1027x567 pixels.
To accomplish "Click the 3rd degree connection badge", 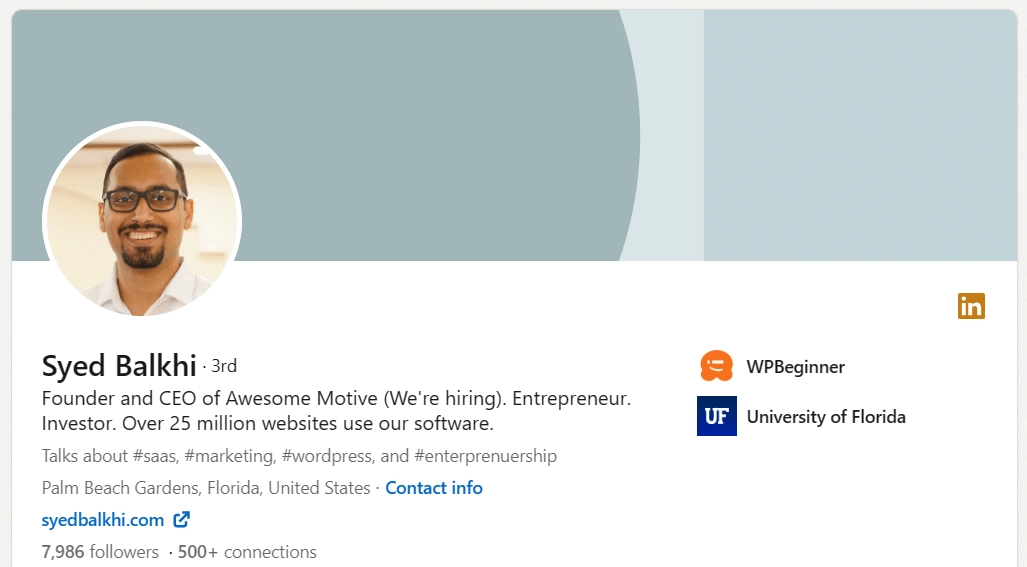I will 224,366.
